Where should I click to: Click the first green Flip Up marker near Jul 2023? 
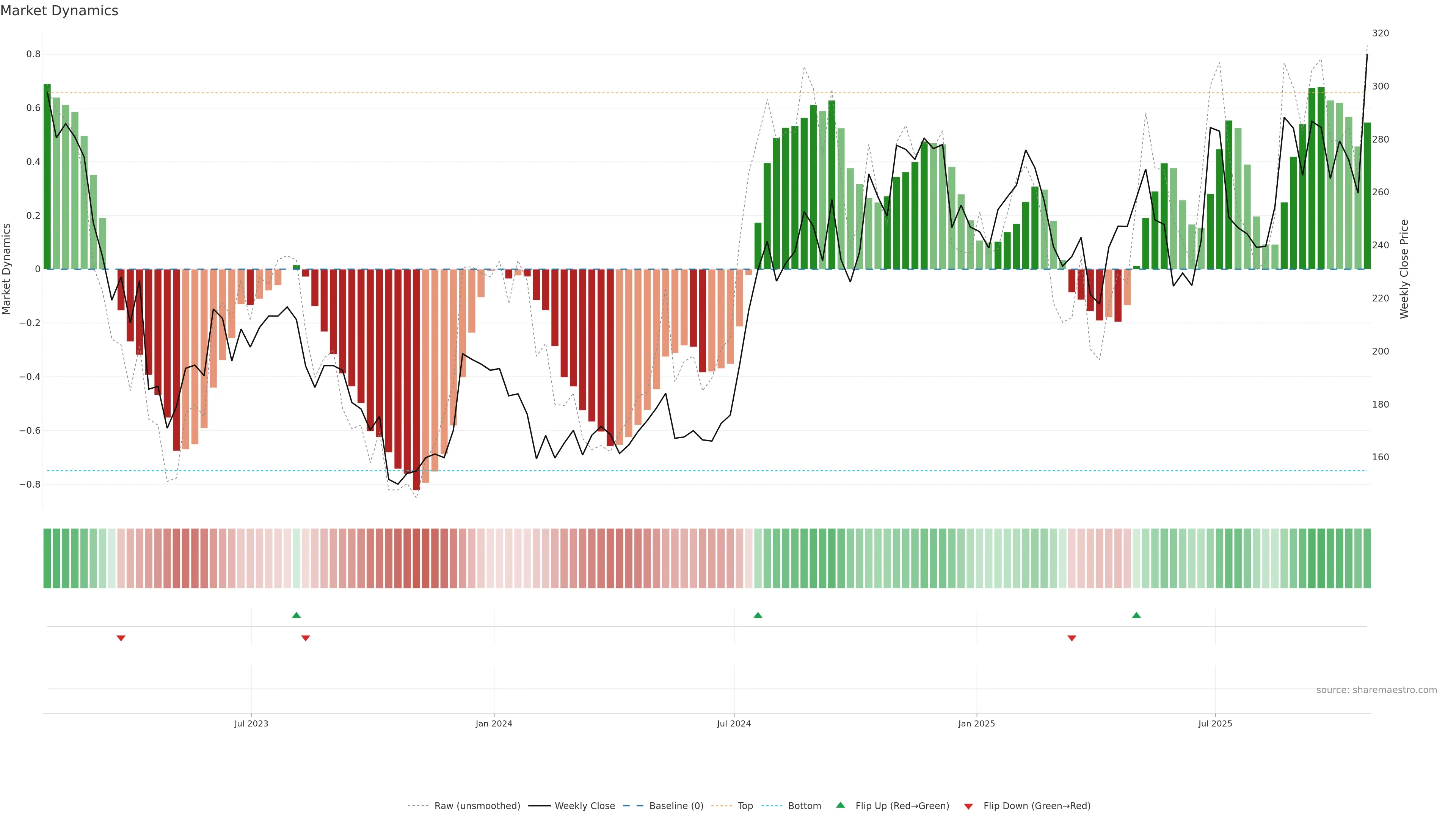click(296, 615)
